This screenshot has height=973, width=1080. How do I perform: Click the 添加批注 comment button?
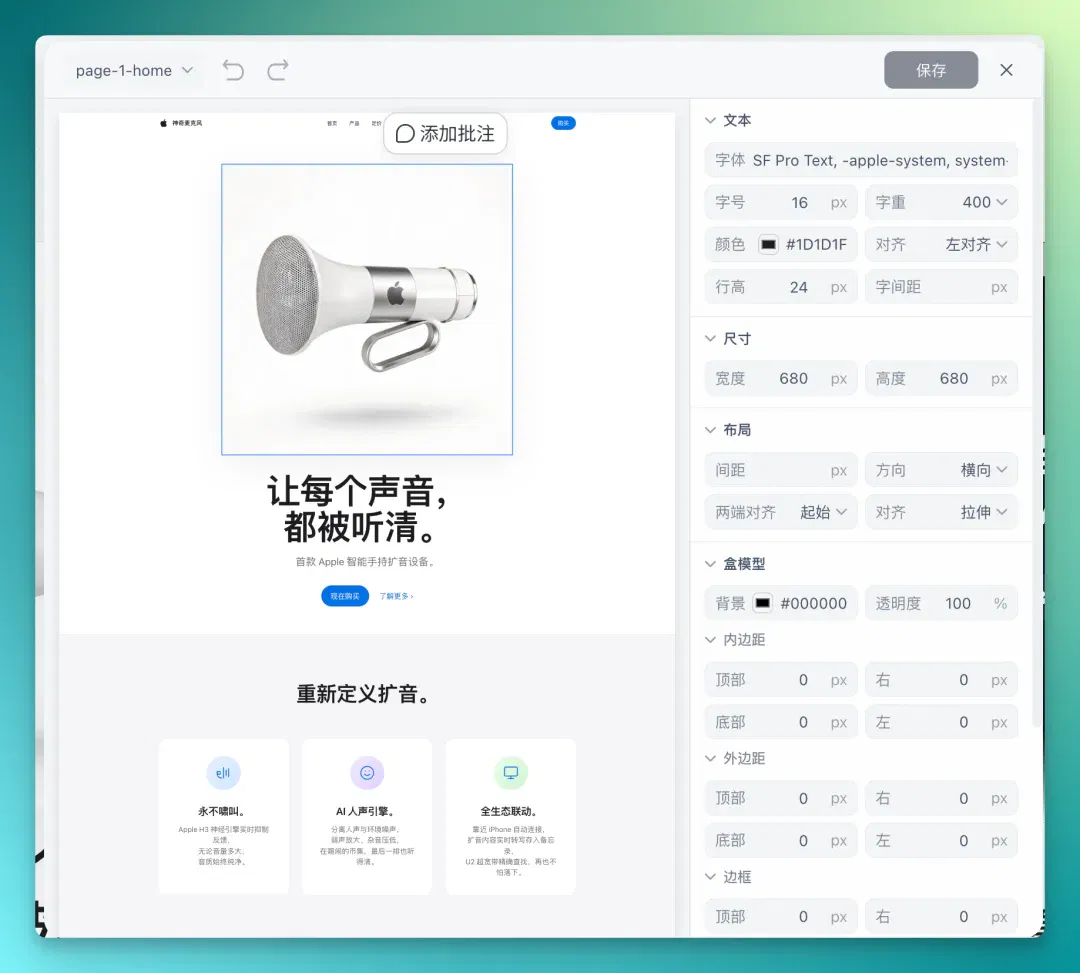[445, 134]
